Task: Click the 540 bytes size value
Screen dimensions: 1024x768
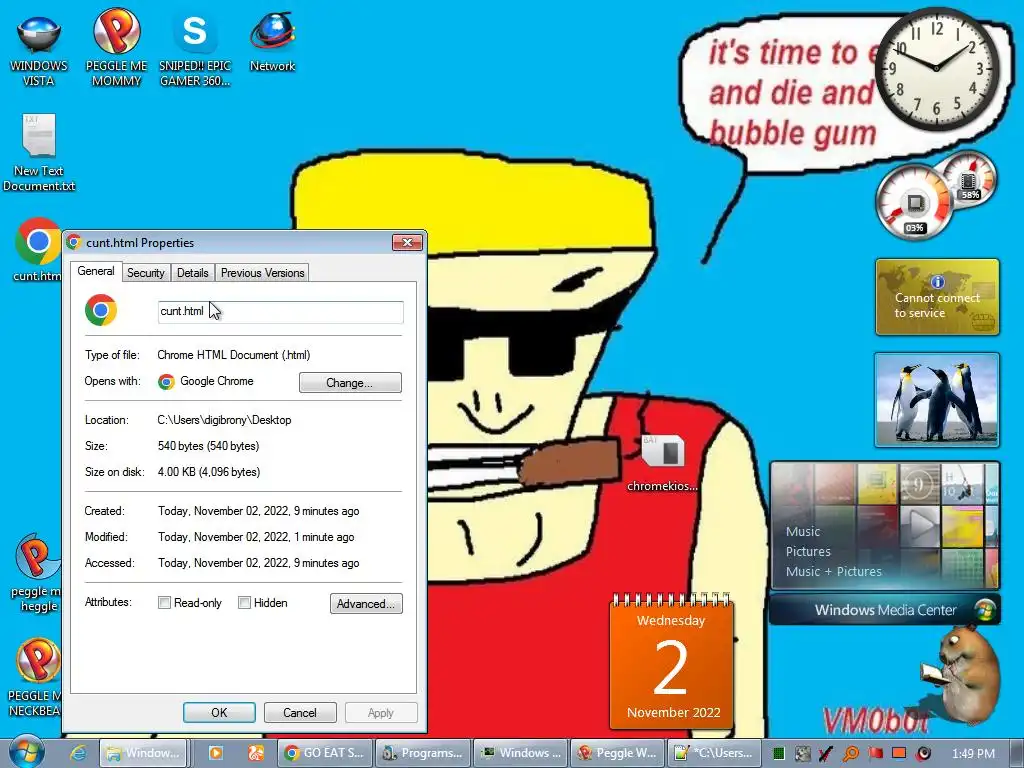Action: pos(208,446)
